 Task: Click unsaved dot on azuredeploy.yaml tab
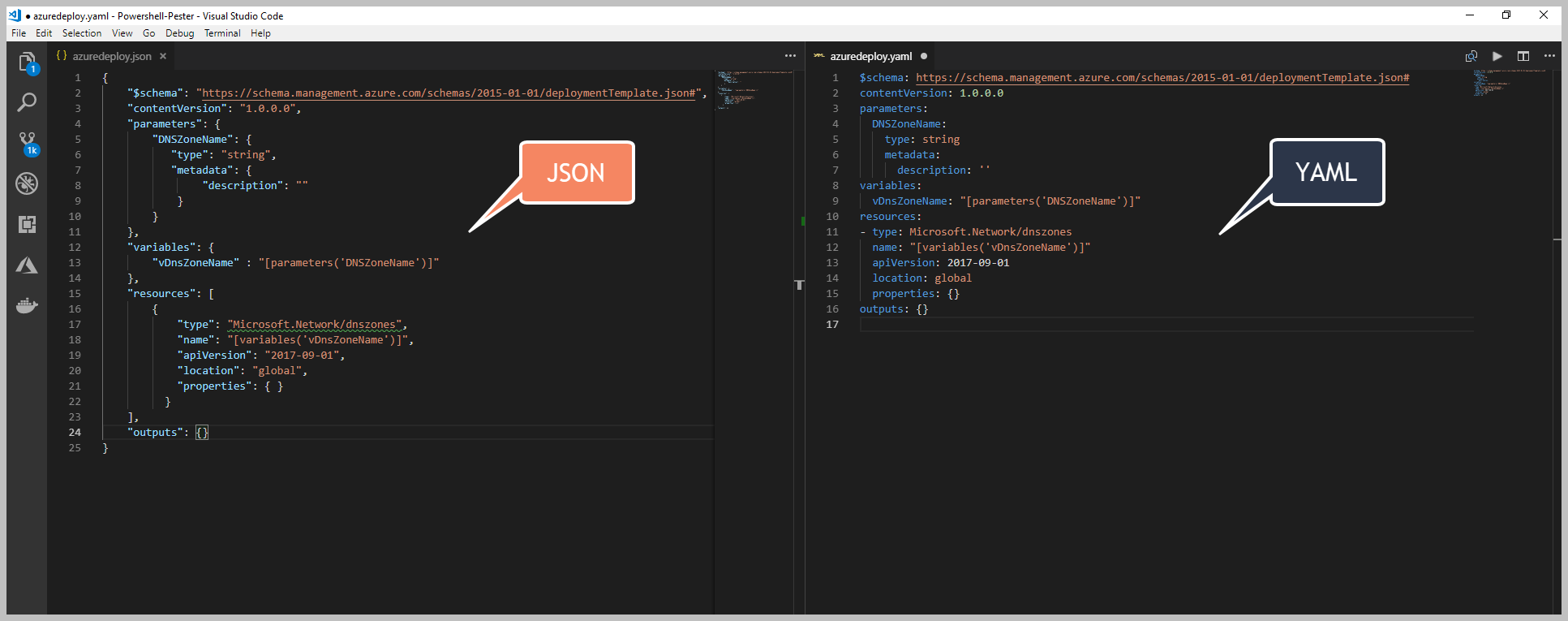point(924,56)
